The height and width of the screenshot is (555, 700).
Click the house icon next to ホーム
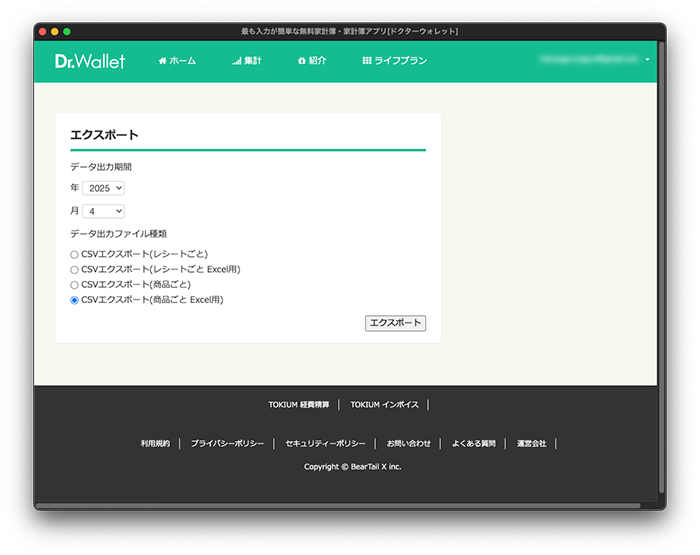[162, 61]
